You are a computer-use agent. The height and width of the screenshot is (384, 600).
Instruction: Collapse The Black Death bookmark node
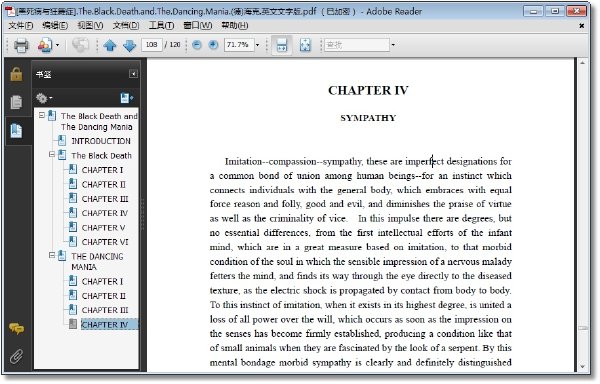(52, 155)
